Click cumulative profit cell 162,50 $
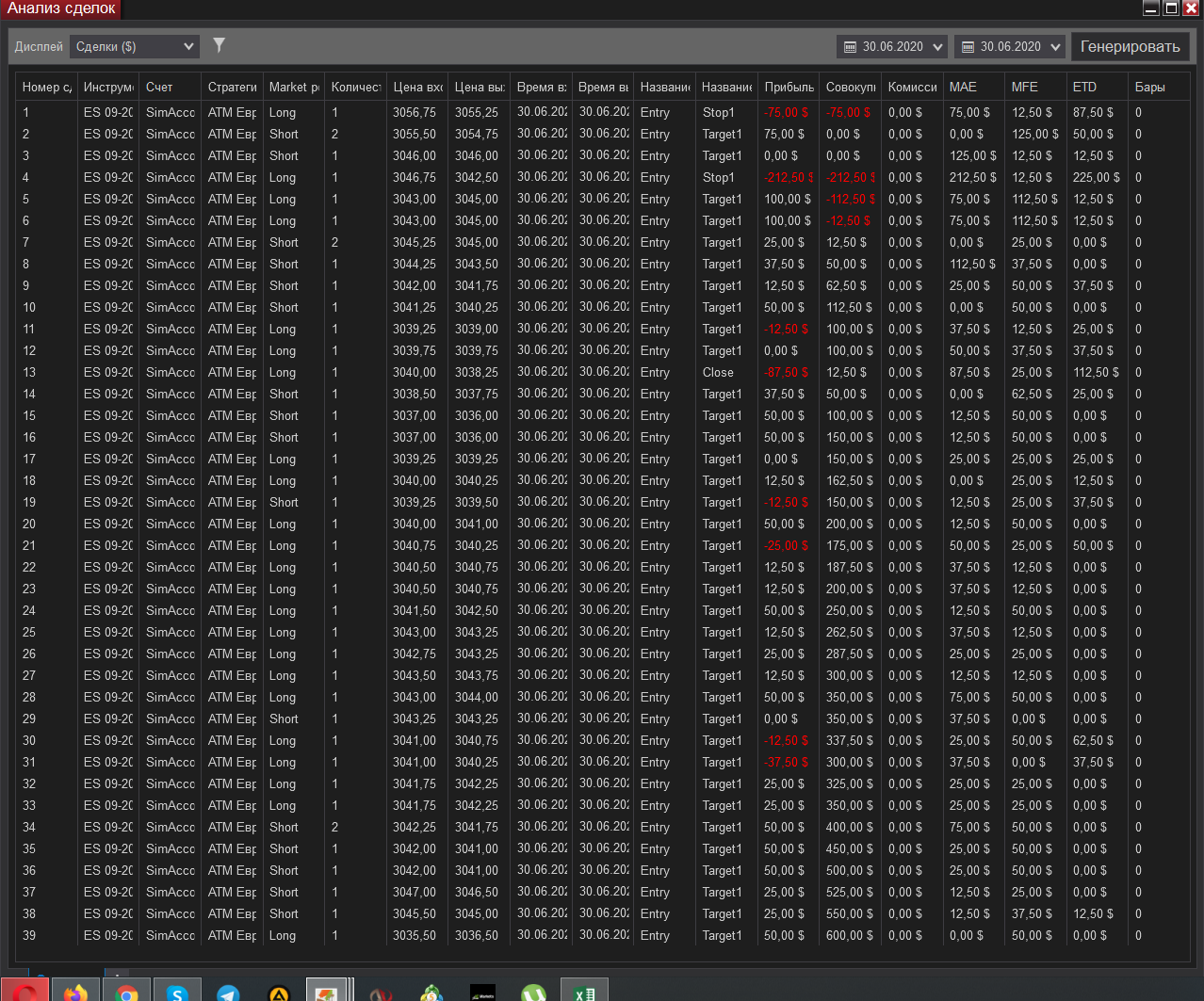 (850, 480)
